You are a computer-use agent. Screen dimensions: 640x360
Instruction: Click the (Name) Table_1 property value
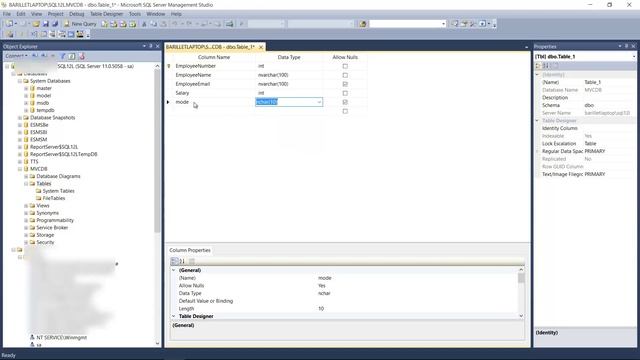608,82
